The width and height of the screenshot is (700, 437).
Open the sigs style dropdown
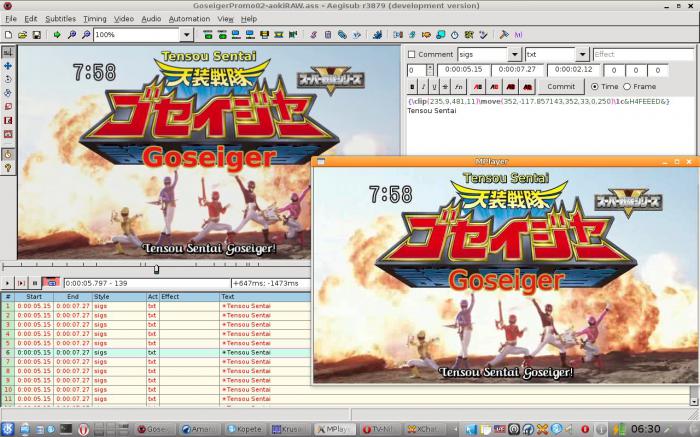coord(515,54)
